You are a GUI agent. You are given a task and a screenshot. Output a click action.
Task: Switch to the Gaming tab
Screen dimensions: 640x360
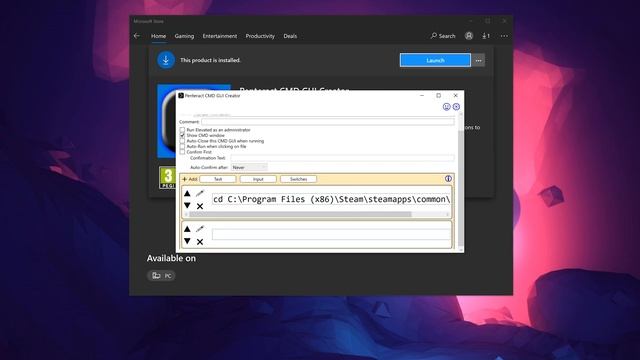click(x=184, y=36)
